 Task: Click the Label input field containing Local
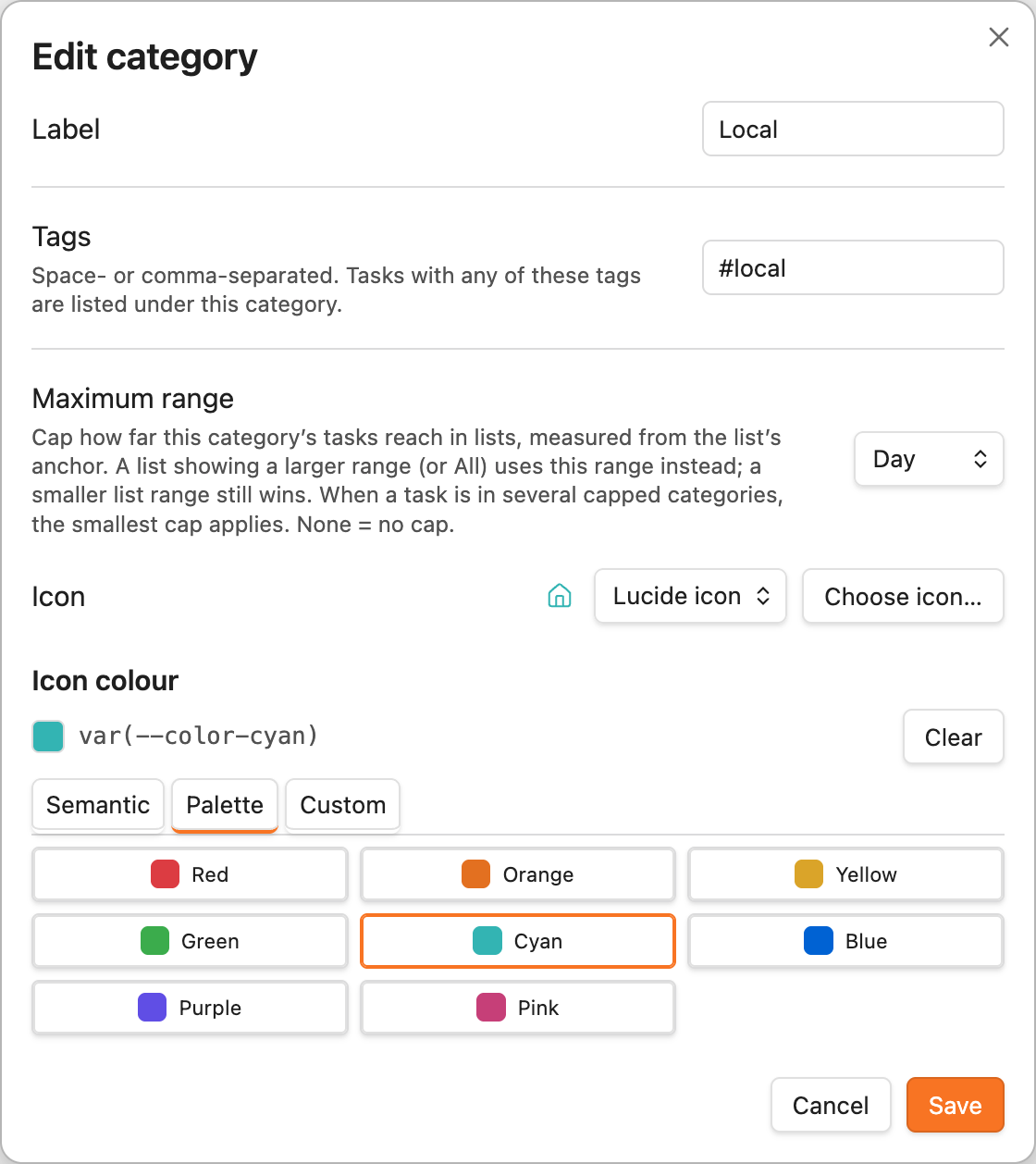853,129
